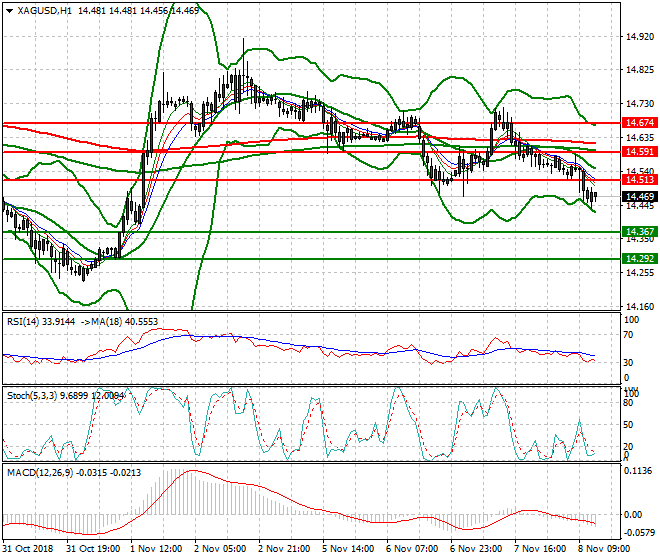Image resolution: width=660 pixels, height=560 pixels.
Task: Click the 14.160 value on price scale
Action: coord(638,307)
